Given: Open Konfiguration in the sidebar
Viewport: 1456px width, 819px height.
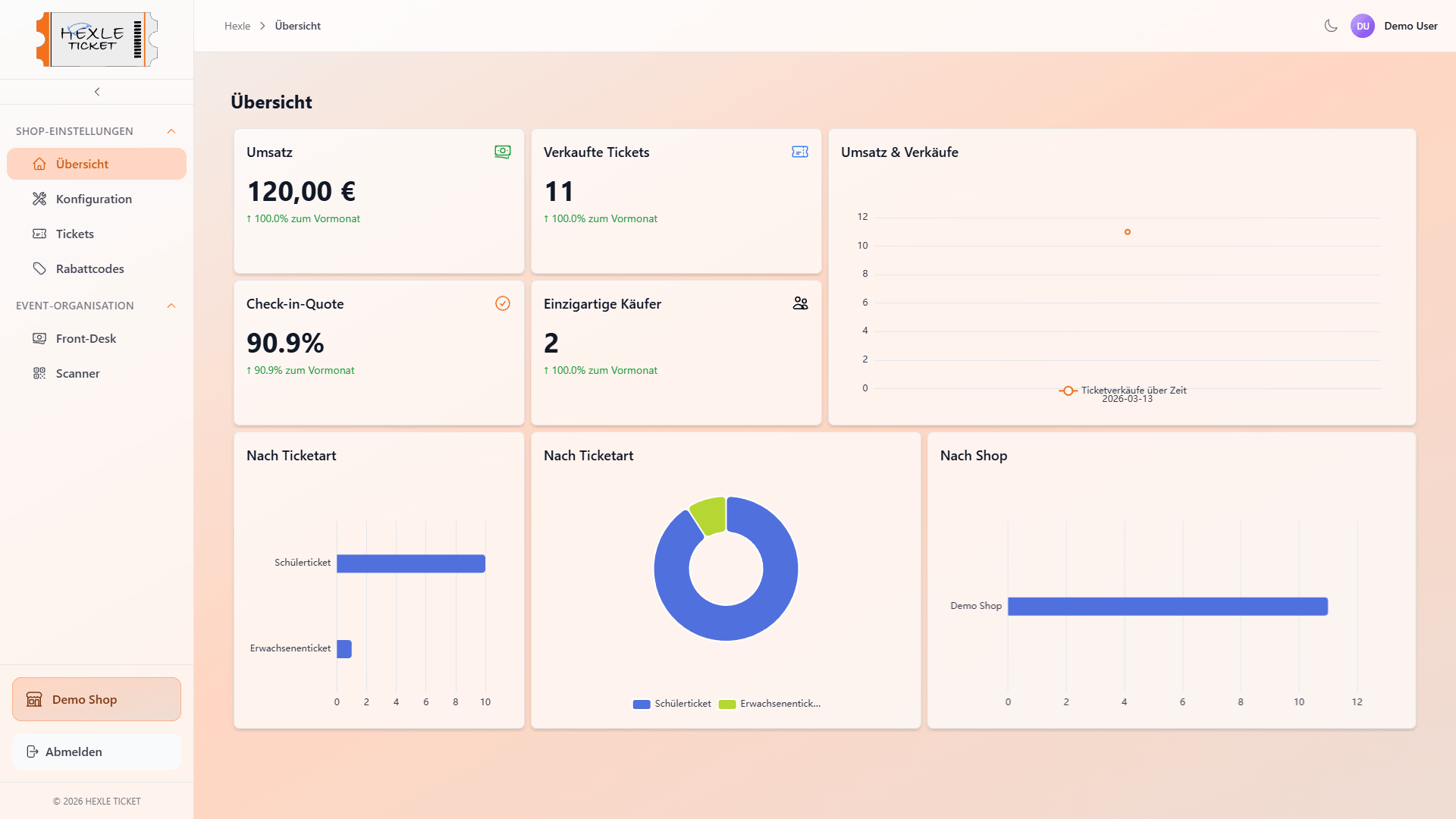Looking at the screenshot, I should [x=93, y=199].
